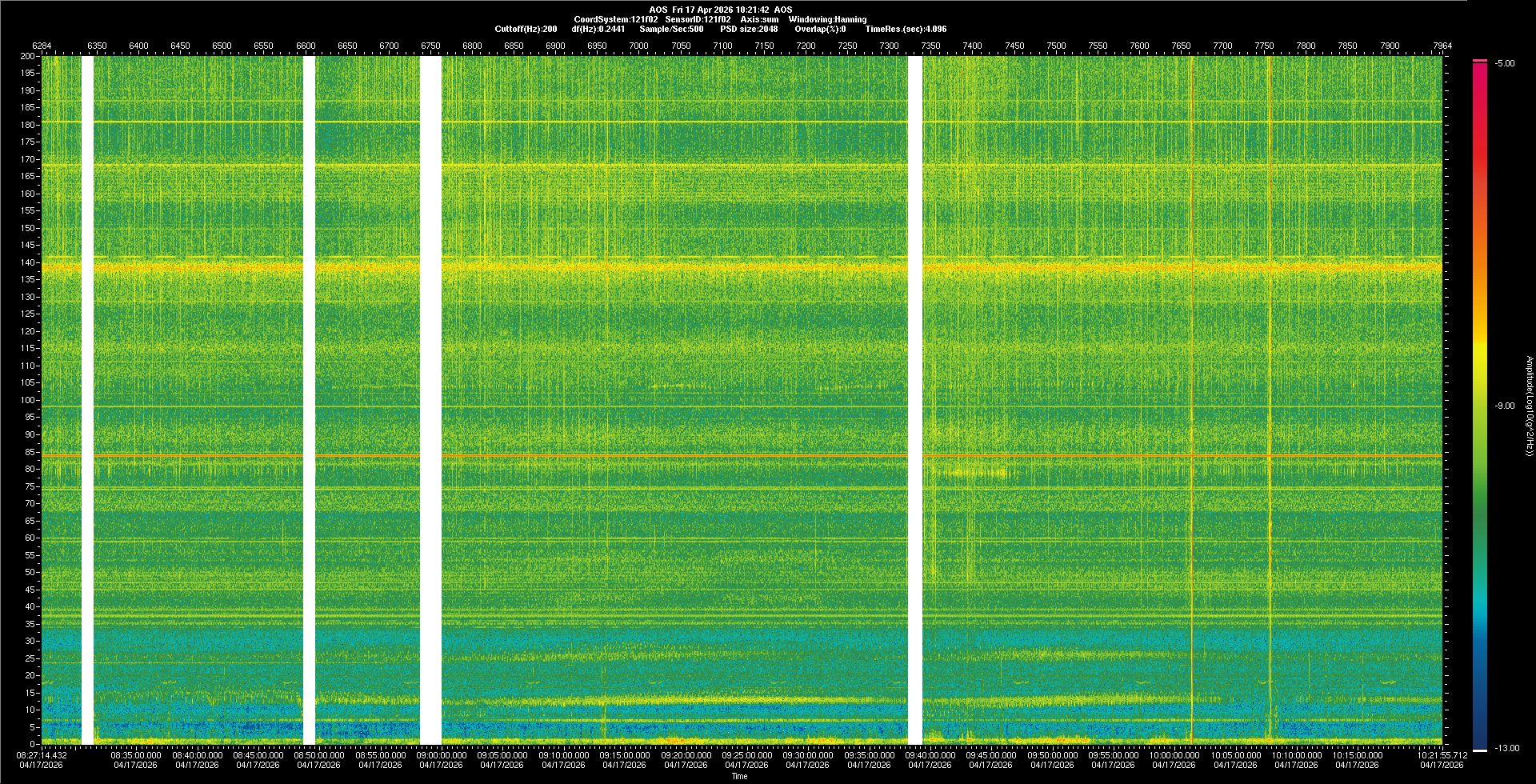Click the 09:00:00.000 time axis label

click(x=441, y=755)
